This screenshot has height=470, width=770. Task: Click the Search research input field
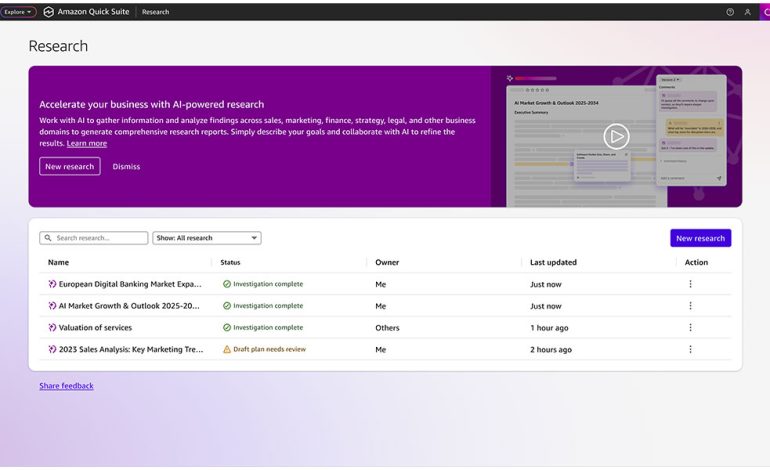click(94, 238)
